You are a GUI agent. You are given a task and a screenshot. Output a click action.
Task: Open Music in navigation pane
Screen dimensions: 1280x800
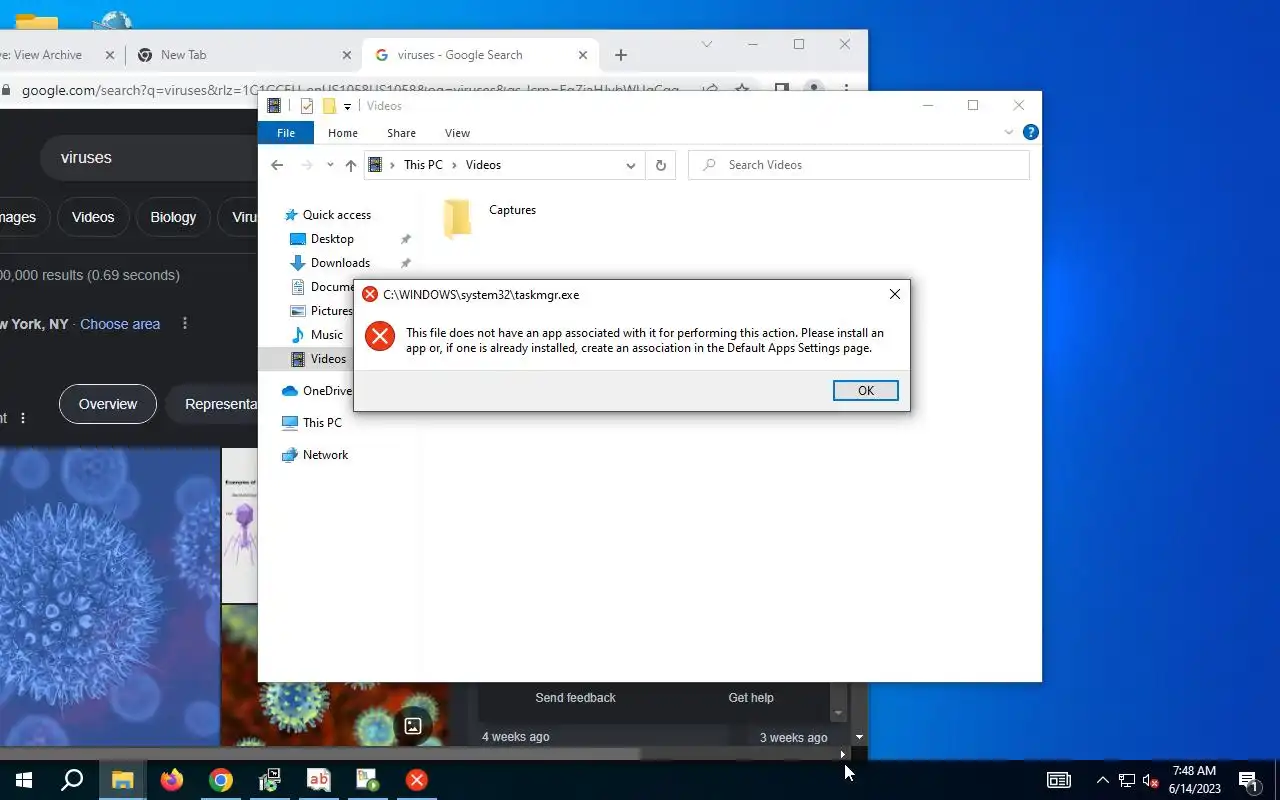point(326,335)
